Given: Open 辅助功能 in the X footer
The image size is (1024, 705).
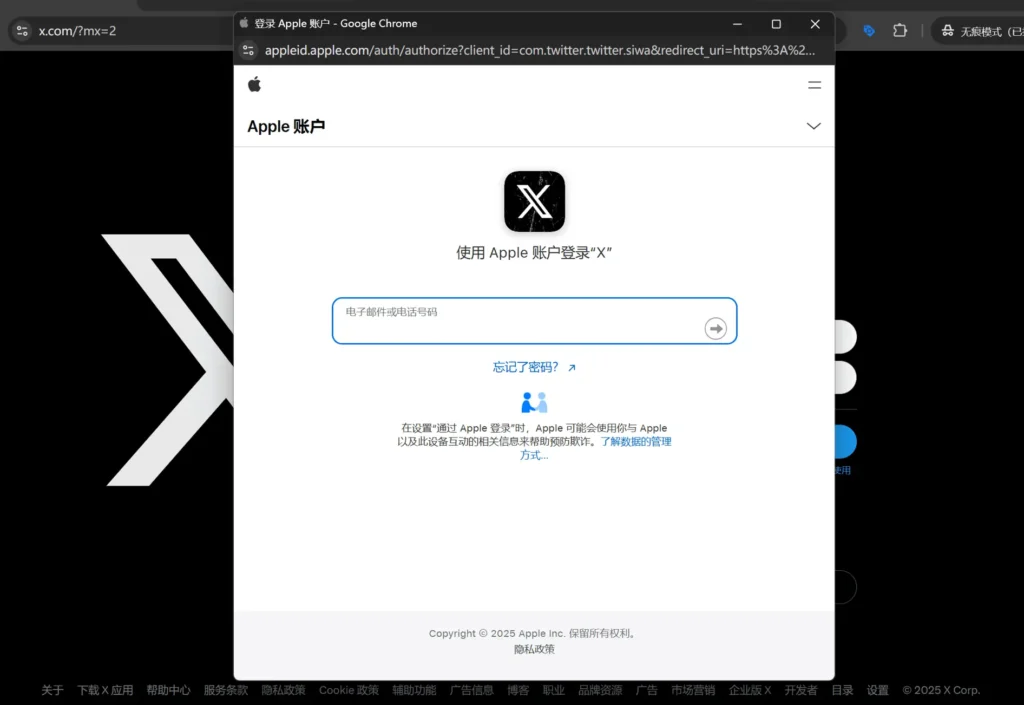Looking at the screenshot, I should [414, 690].
